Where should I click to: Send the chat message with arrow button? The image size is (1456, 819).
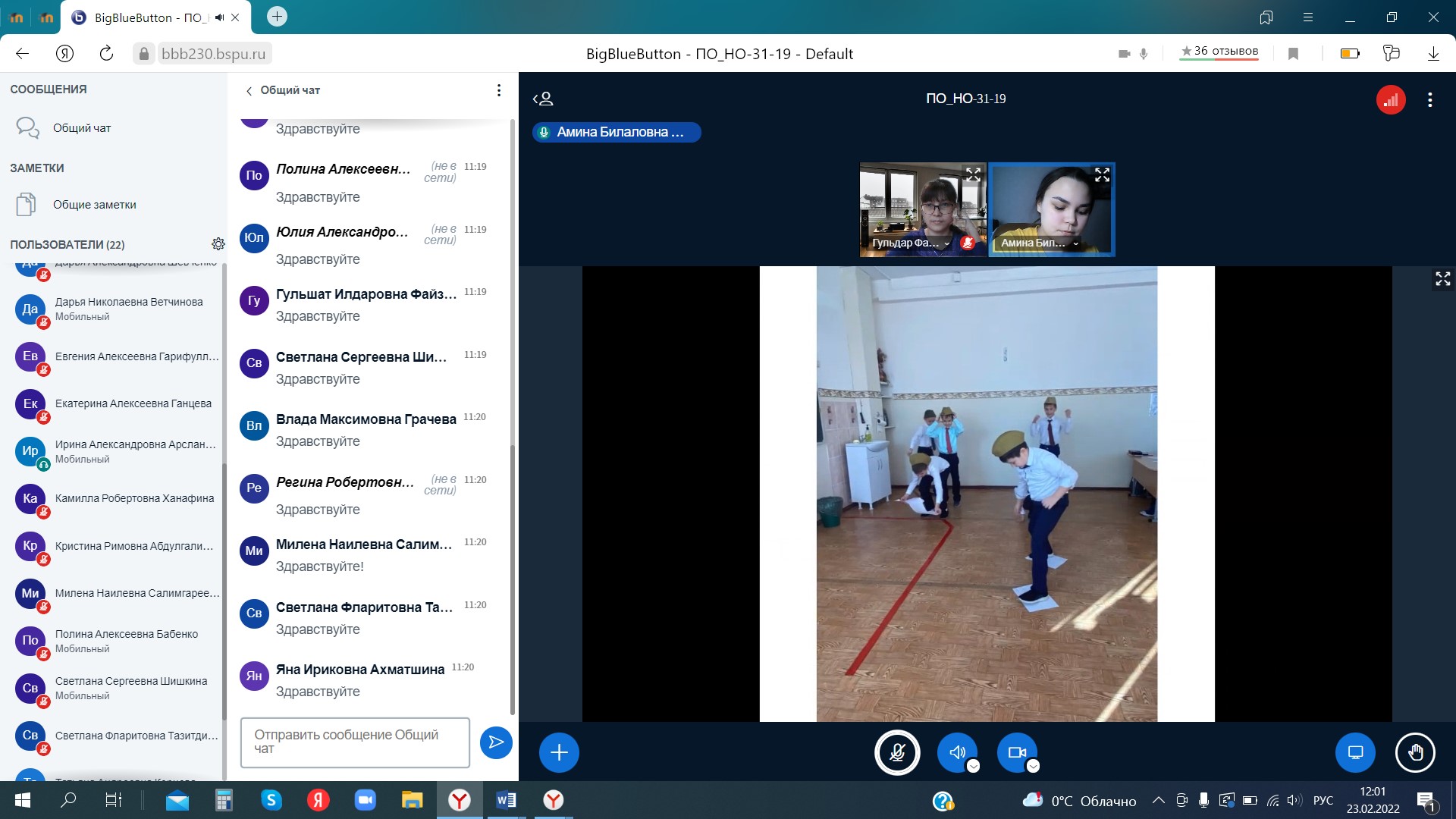pyautogui.click(x=496, y=742)
